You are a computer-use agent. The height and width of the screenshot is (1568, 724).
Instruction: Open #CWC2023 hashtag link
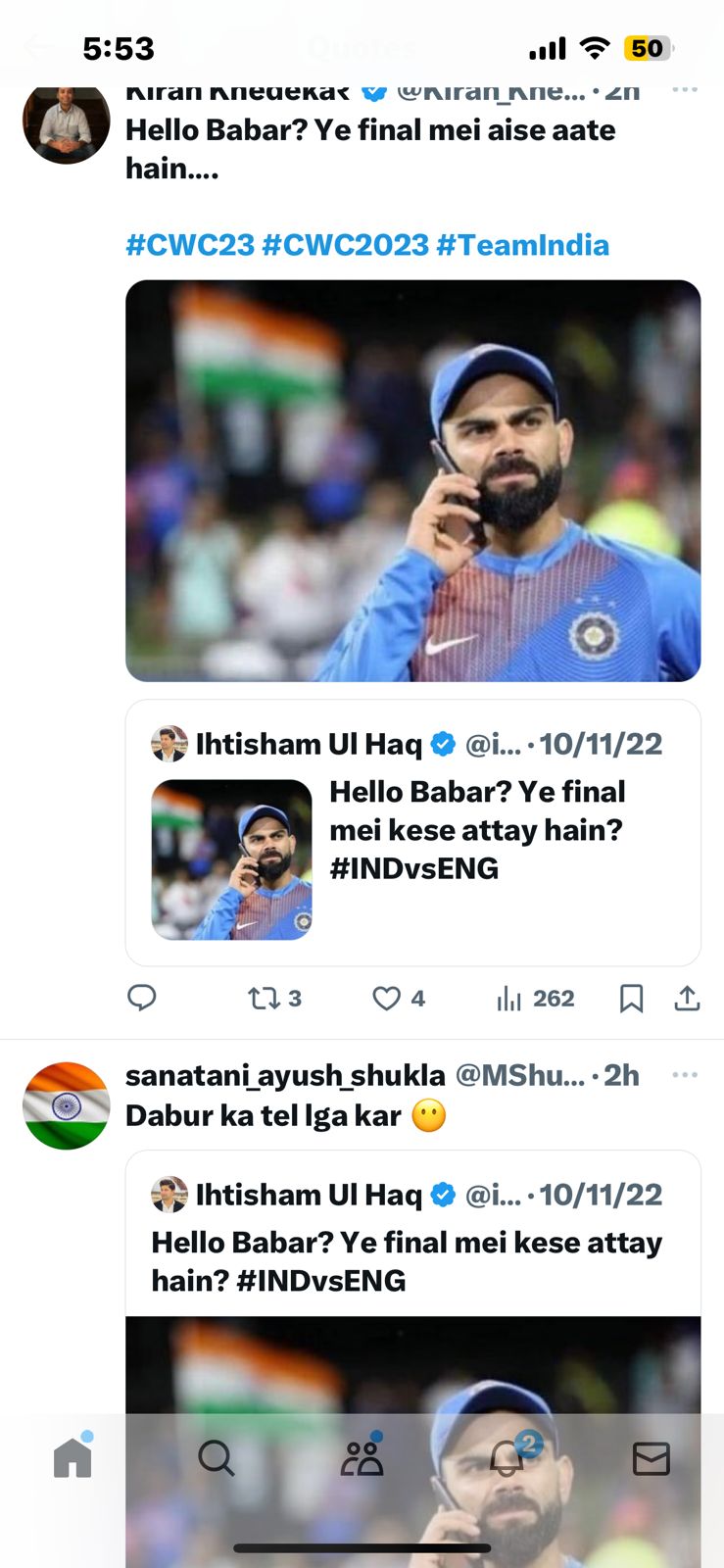pos(345,245)
